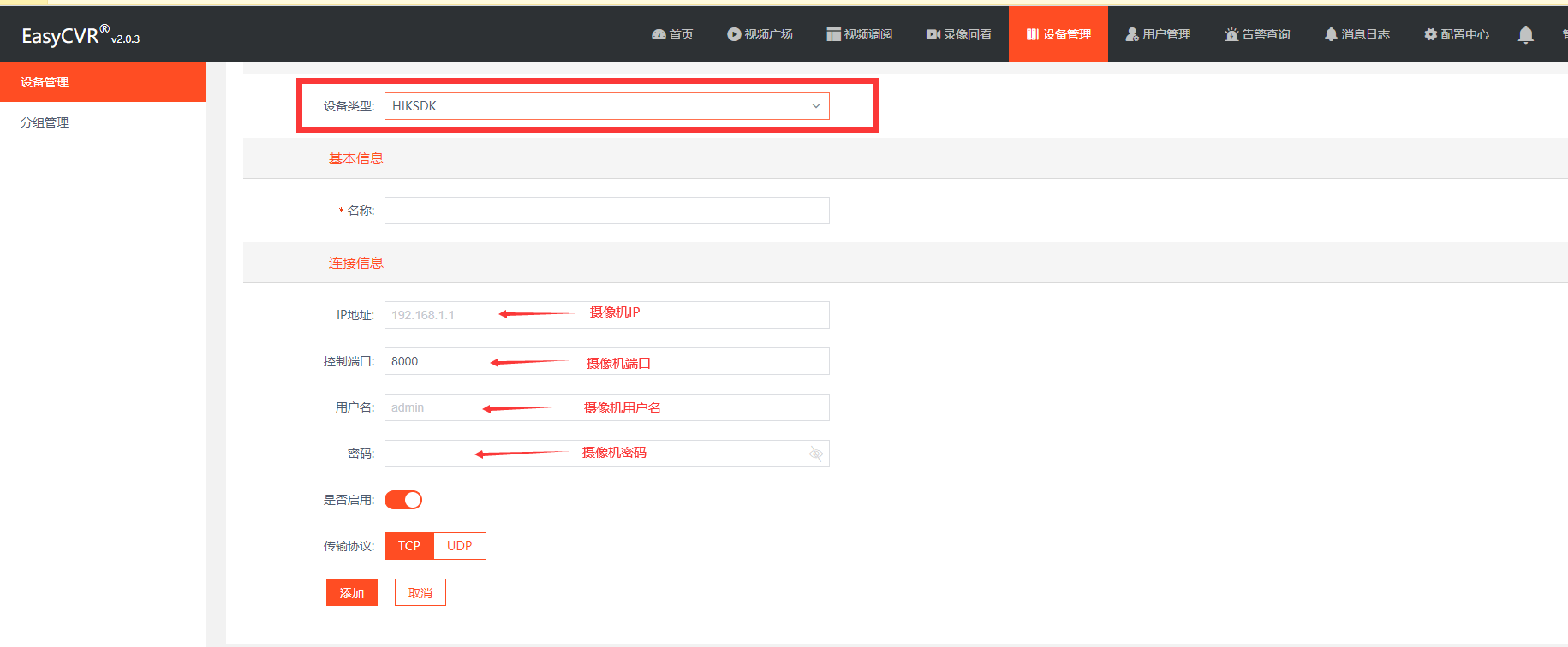Image resolution: width=1568 pixels, height=647 pixels.
Task: Click the 密码 password field
Action: pyautogui.click(x=606, y=454)
